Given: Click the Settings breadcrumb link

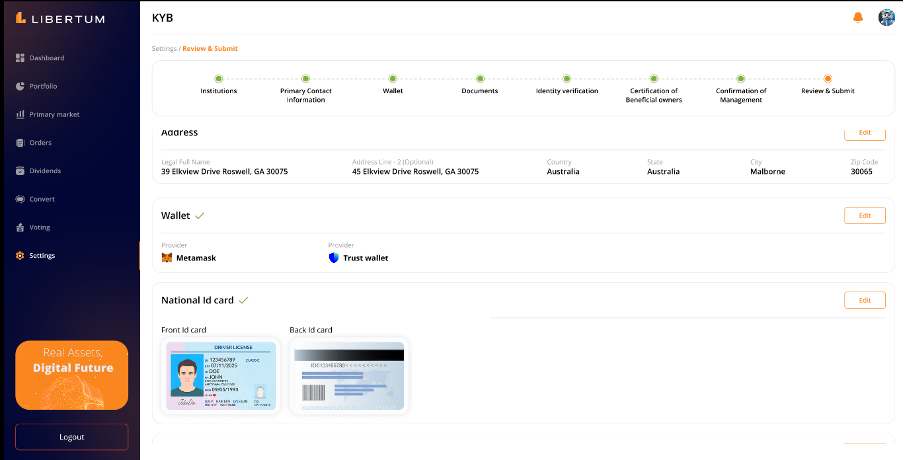Looking at the screenshot, I should pyautogui.click(x=164, y=48).
